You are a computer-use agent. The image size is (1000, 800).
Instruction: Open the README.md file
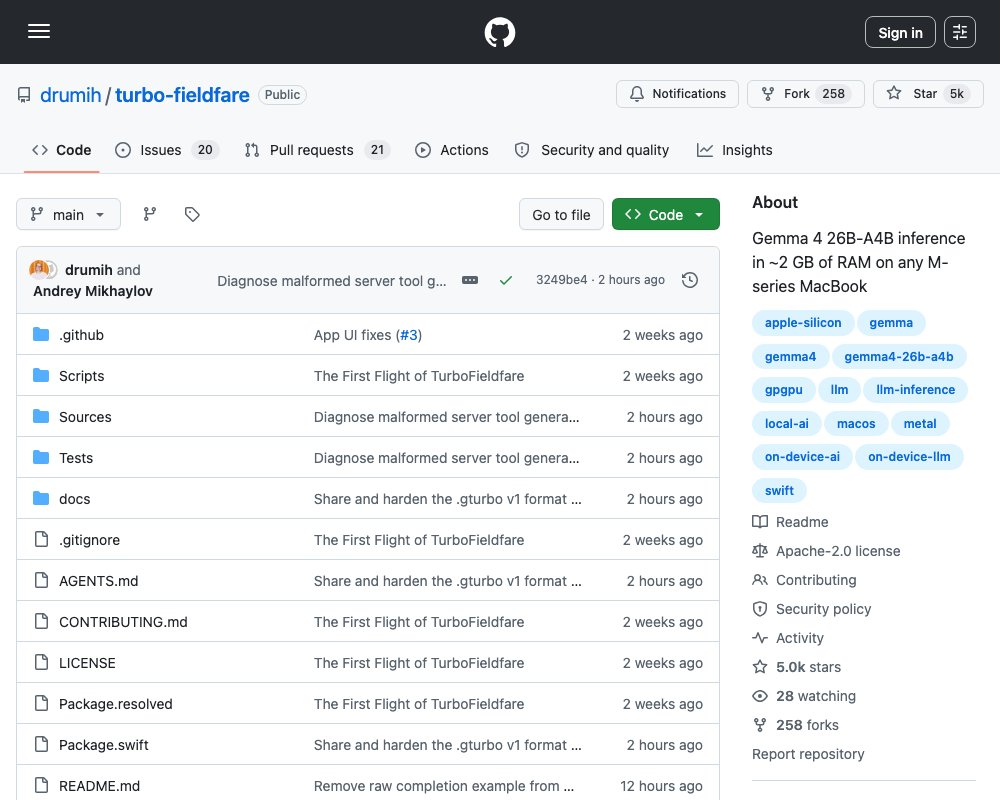click(99, 786)
